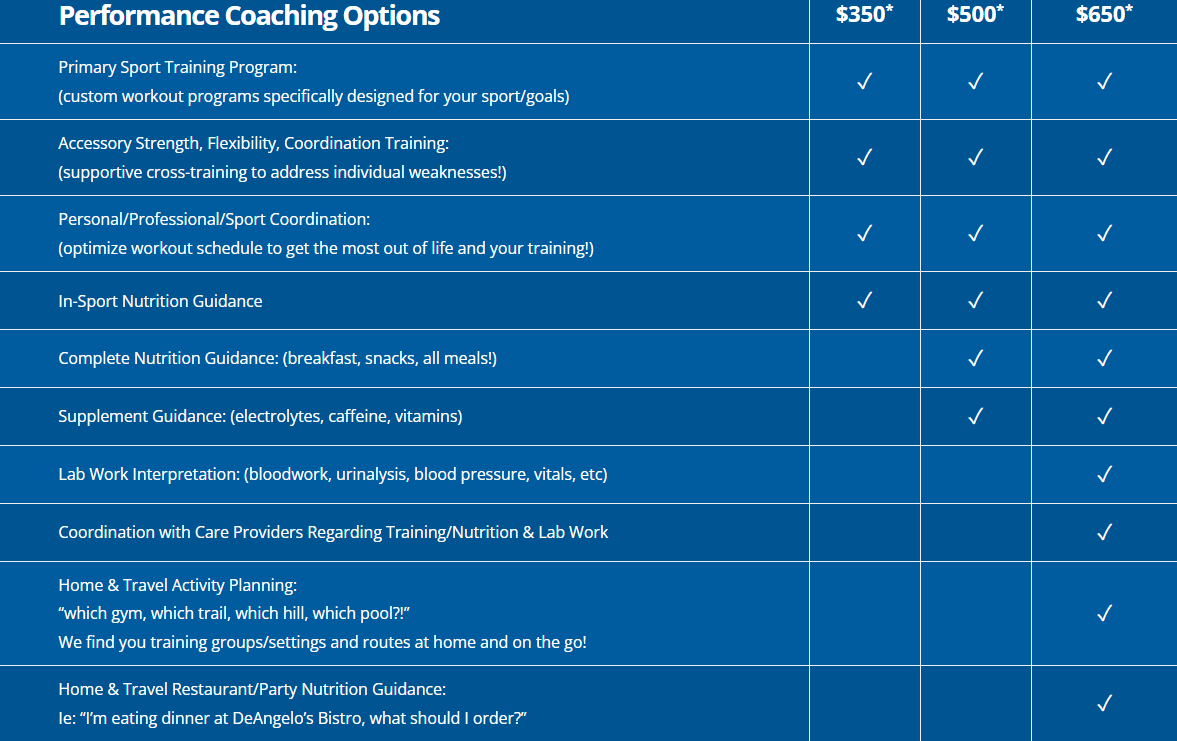
Task: Click $500 checkmark for Complete Nutrition Guidance
Action: (x=976, y=358)
